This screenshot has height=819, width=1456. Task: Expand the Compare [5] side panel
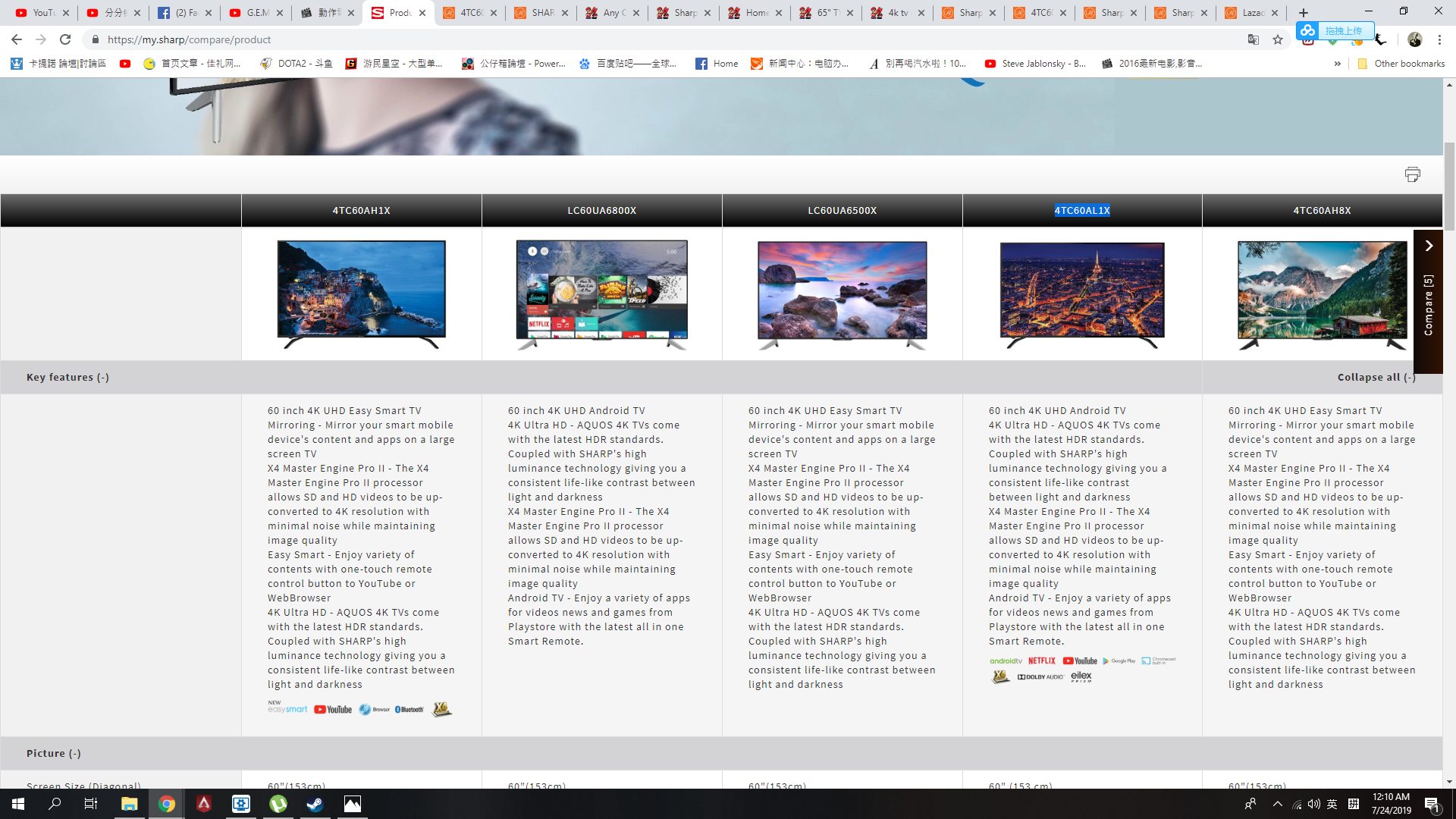(x=1428, y=301)
